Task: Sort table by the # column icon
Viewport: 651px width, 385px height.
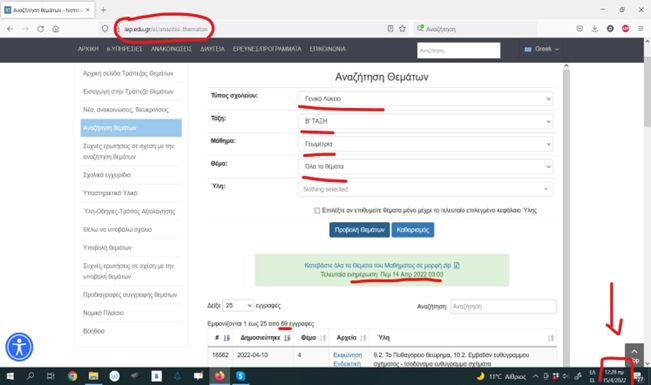Action: 227,338
